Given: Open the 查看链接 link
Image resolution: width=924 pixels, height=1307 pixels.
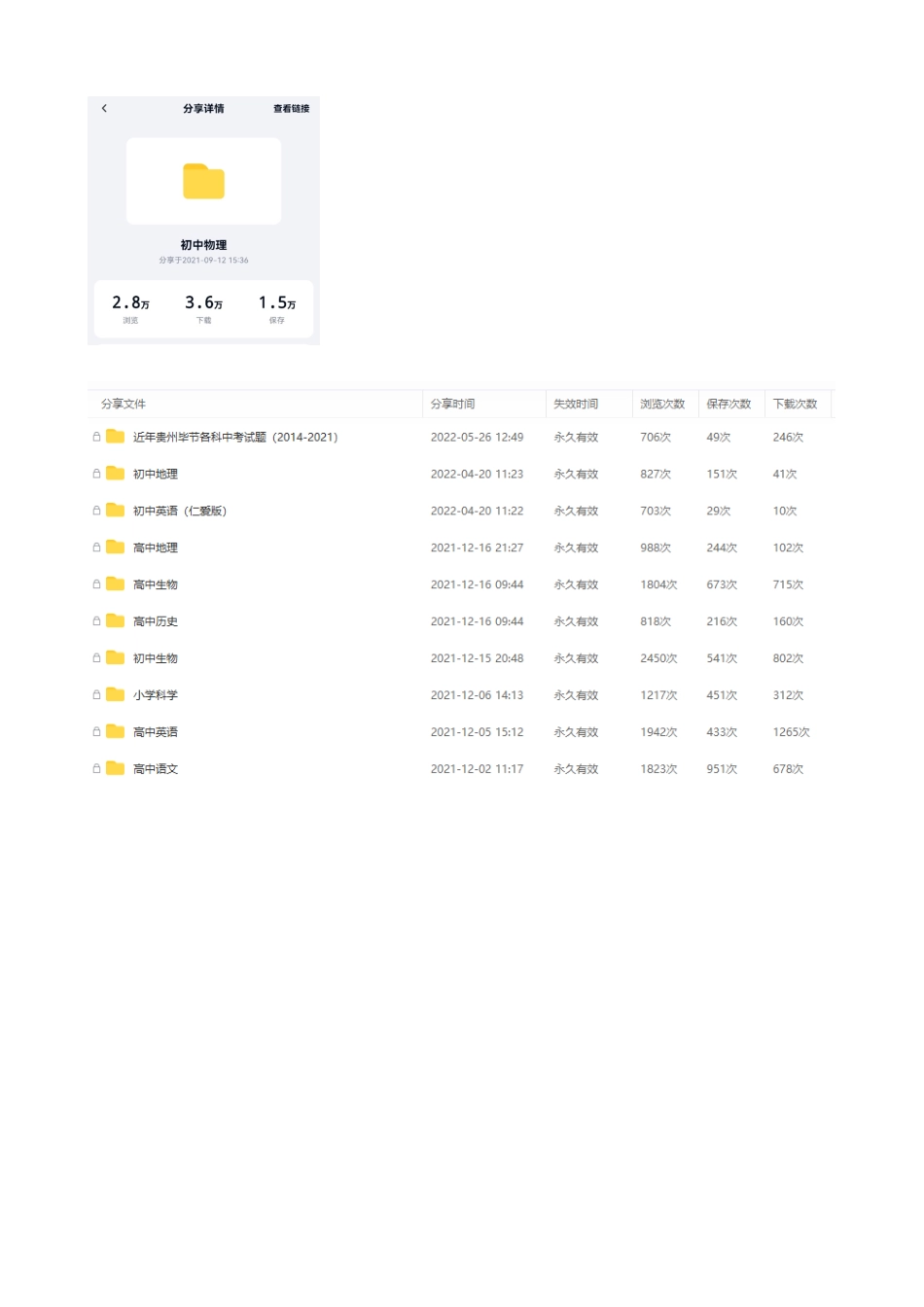Looking at the screenshot, I should click(x=291, y=109).
